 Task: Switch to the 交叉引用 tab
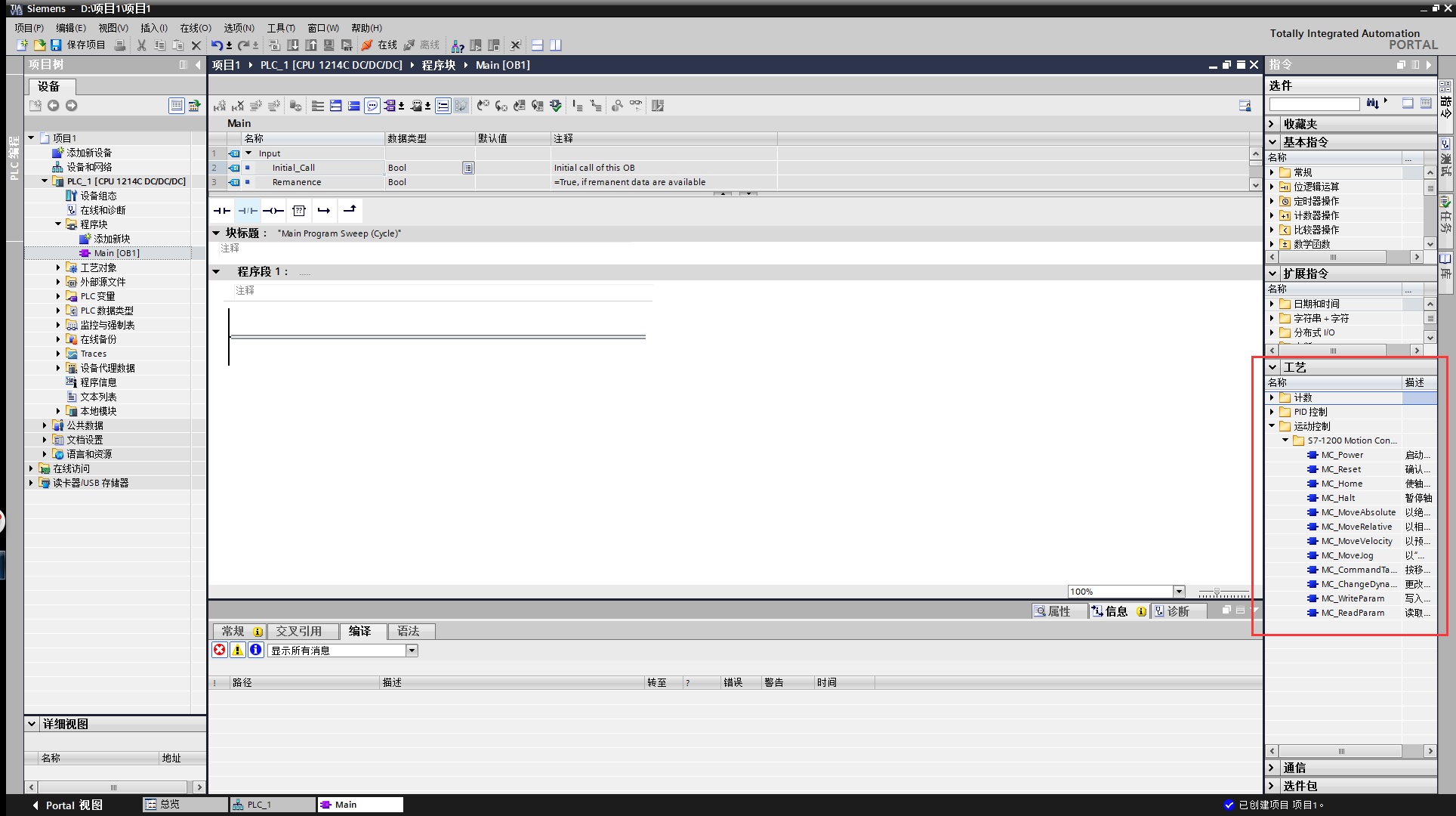(298, 631)
